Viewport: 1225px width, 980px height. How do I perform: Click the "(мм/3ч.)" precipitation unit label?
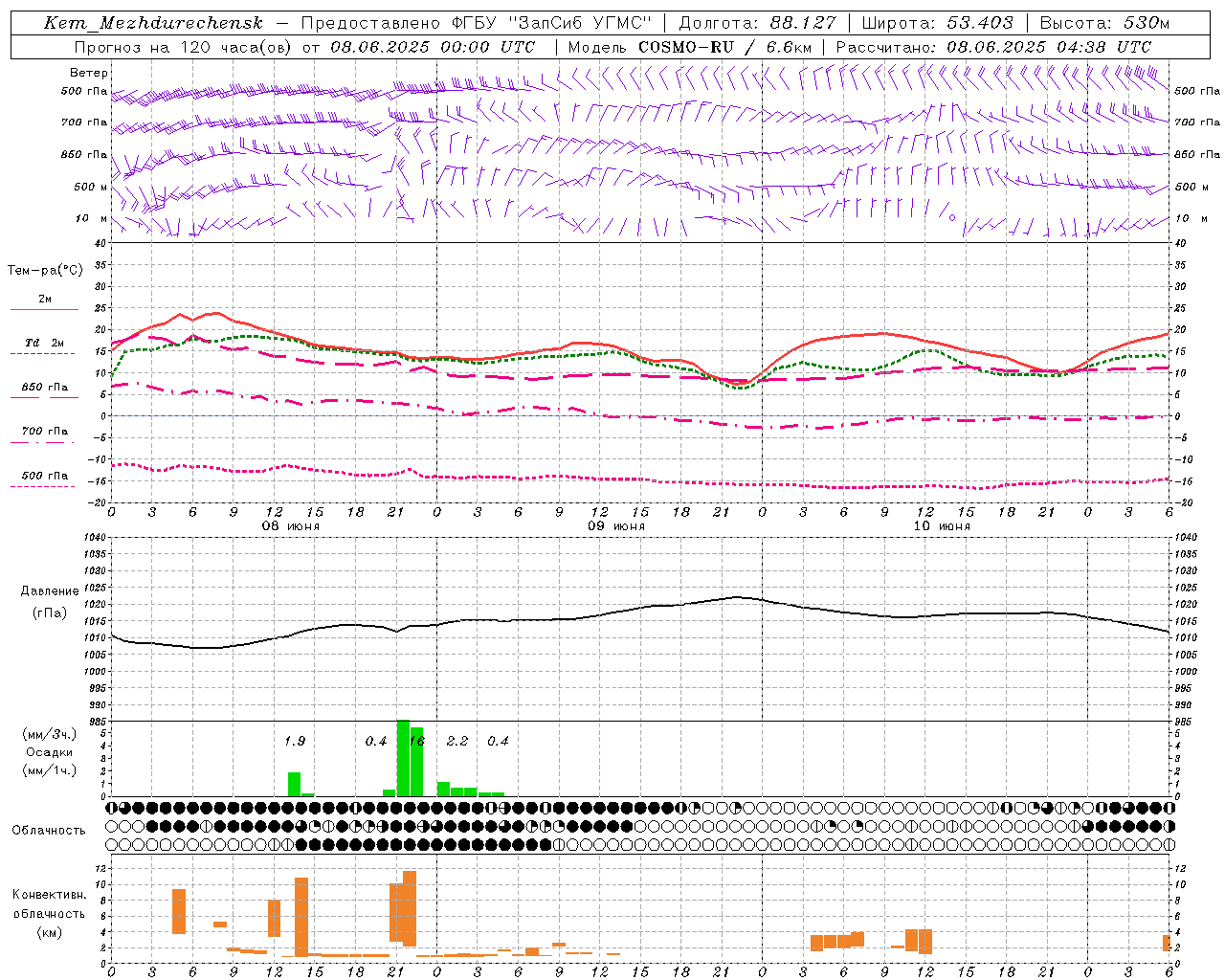[50, 735]
